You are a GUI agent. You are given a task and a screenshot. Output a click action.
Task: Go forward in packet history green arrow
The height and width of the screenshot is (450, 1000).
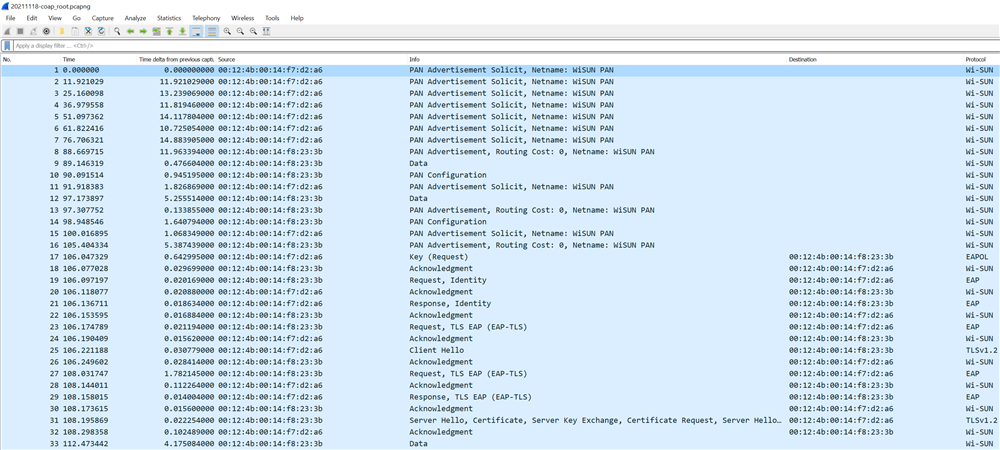[143, 31]
